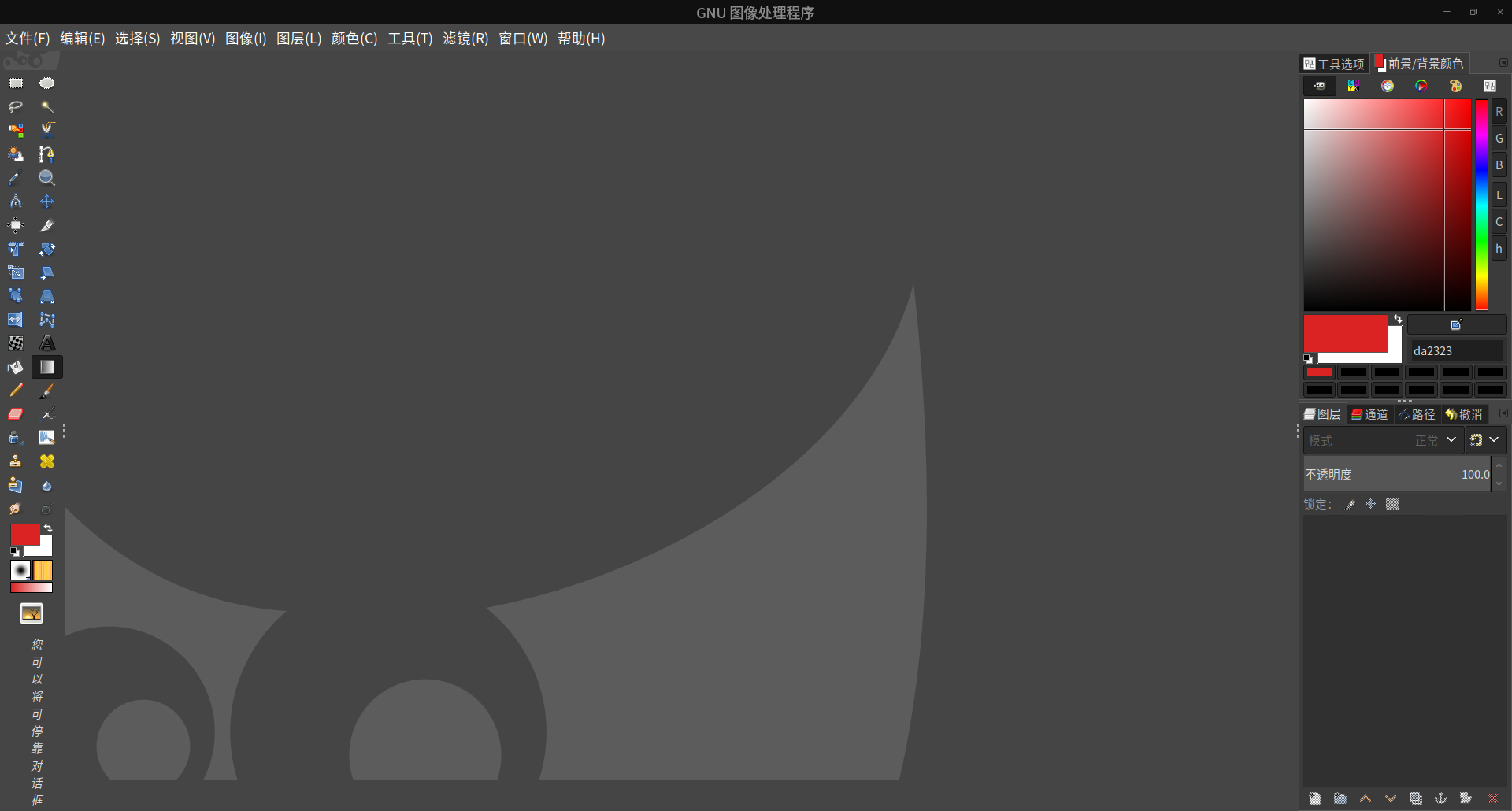Open the 颜色(C) menu
Screen dimensions: 1512x811
click(x=354, y=39)
